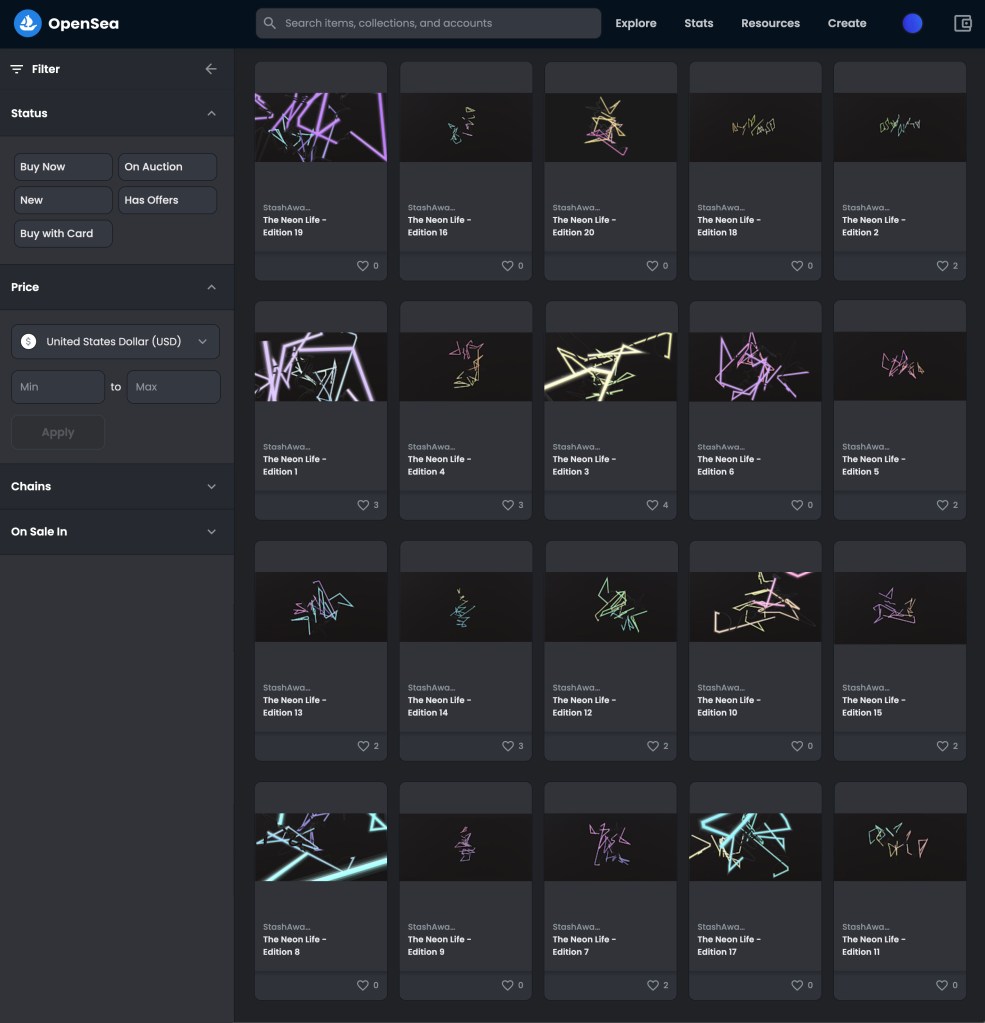Enable the Has Offers filter
The width and height of the screenshot is (985, 1023).
pyautogui.click(x=167, y=200)
